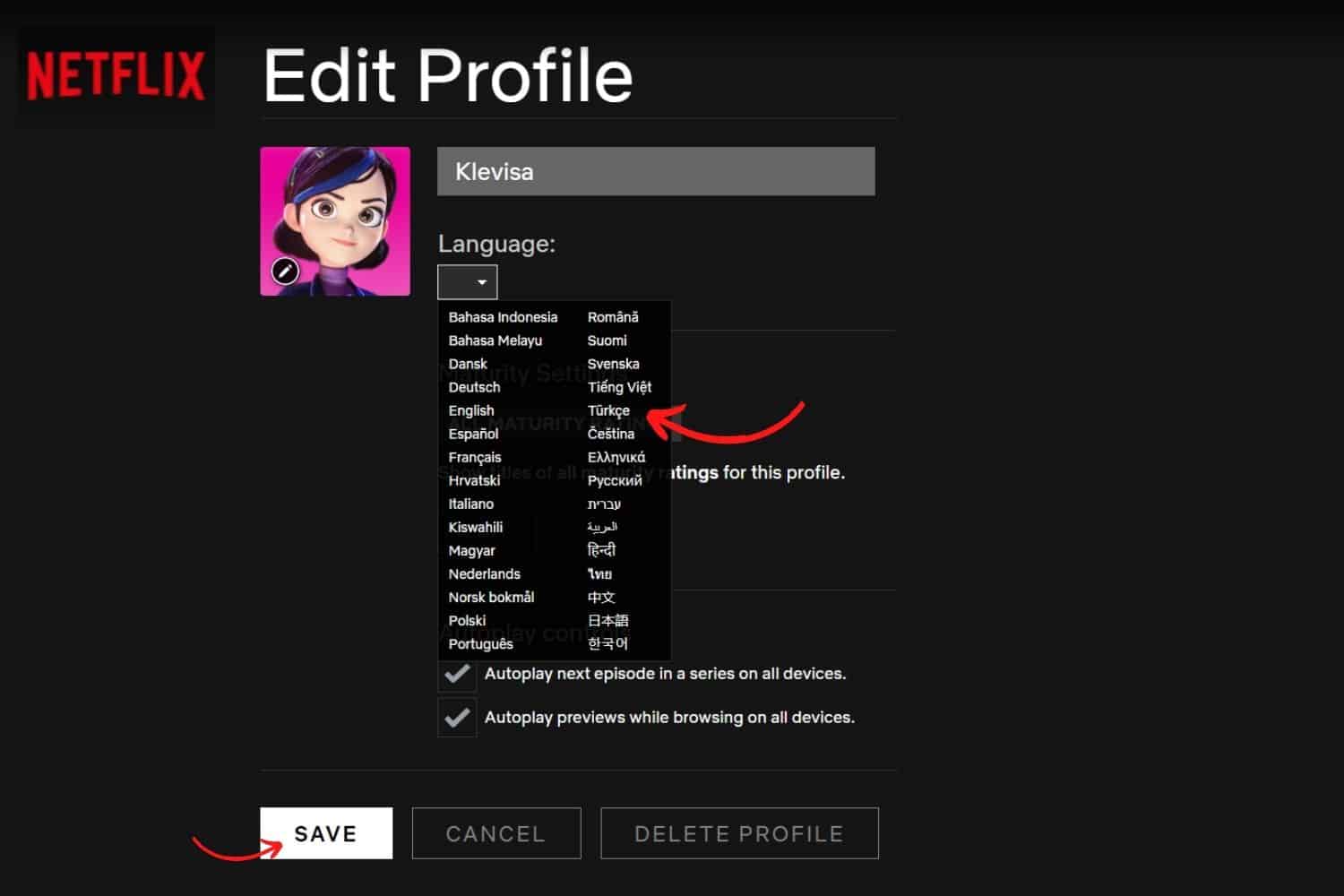Select Hebrew עברית from language list
The width and height of the screenshot is (1344, 896).
pos(604,504)
